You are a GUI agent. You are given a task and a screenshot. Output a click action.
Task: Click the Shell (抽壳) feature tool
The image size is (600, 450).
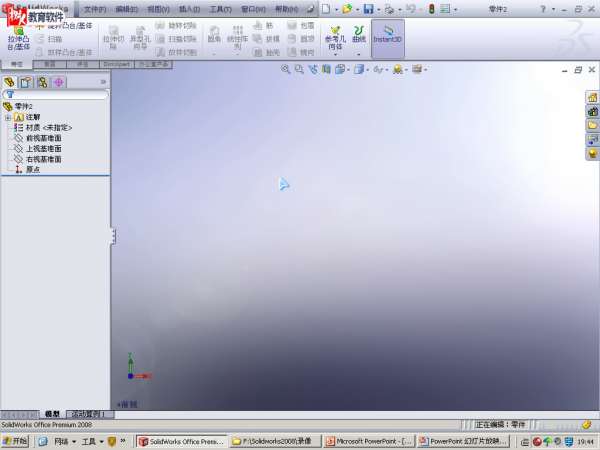266,52
